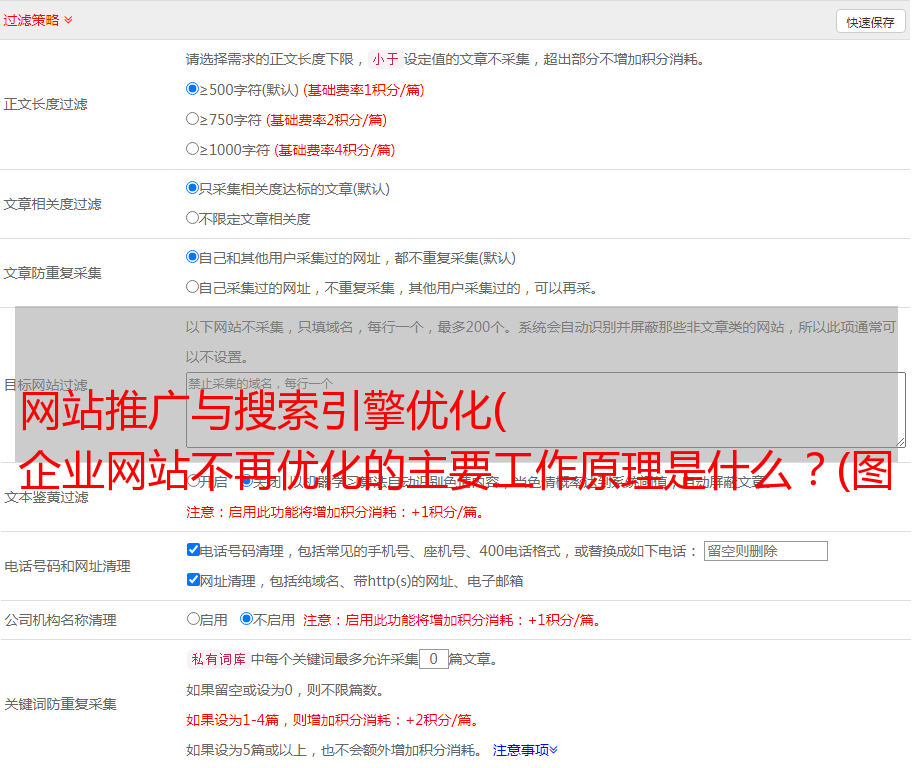Choose 不限定文章相关度 option
The width and height of the screenshot is (912, 768).
point(192,218)
